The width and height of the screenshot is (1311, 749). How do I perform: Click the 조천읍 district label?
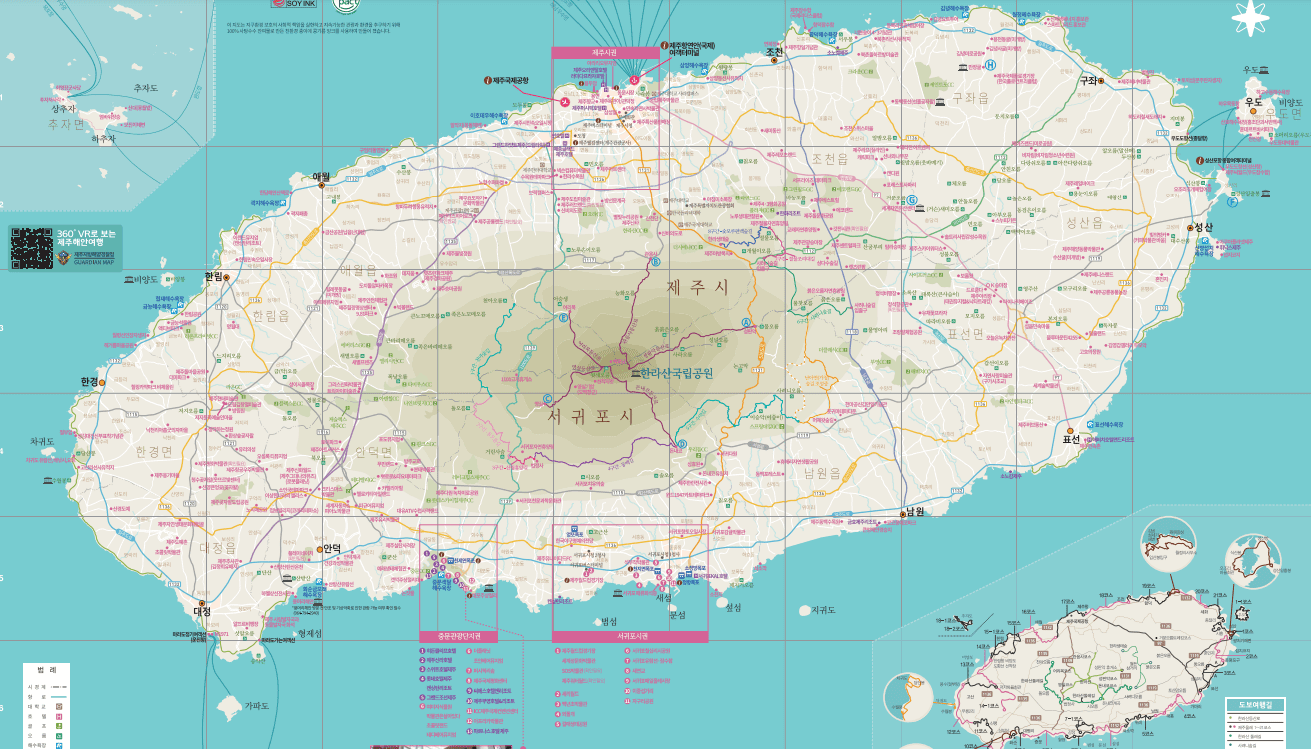830,159
